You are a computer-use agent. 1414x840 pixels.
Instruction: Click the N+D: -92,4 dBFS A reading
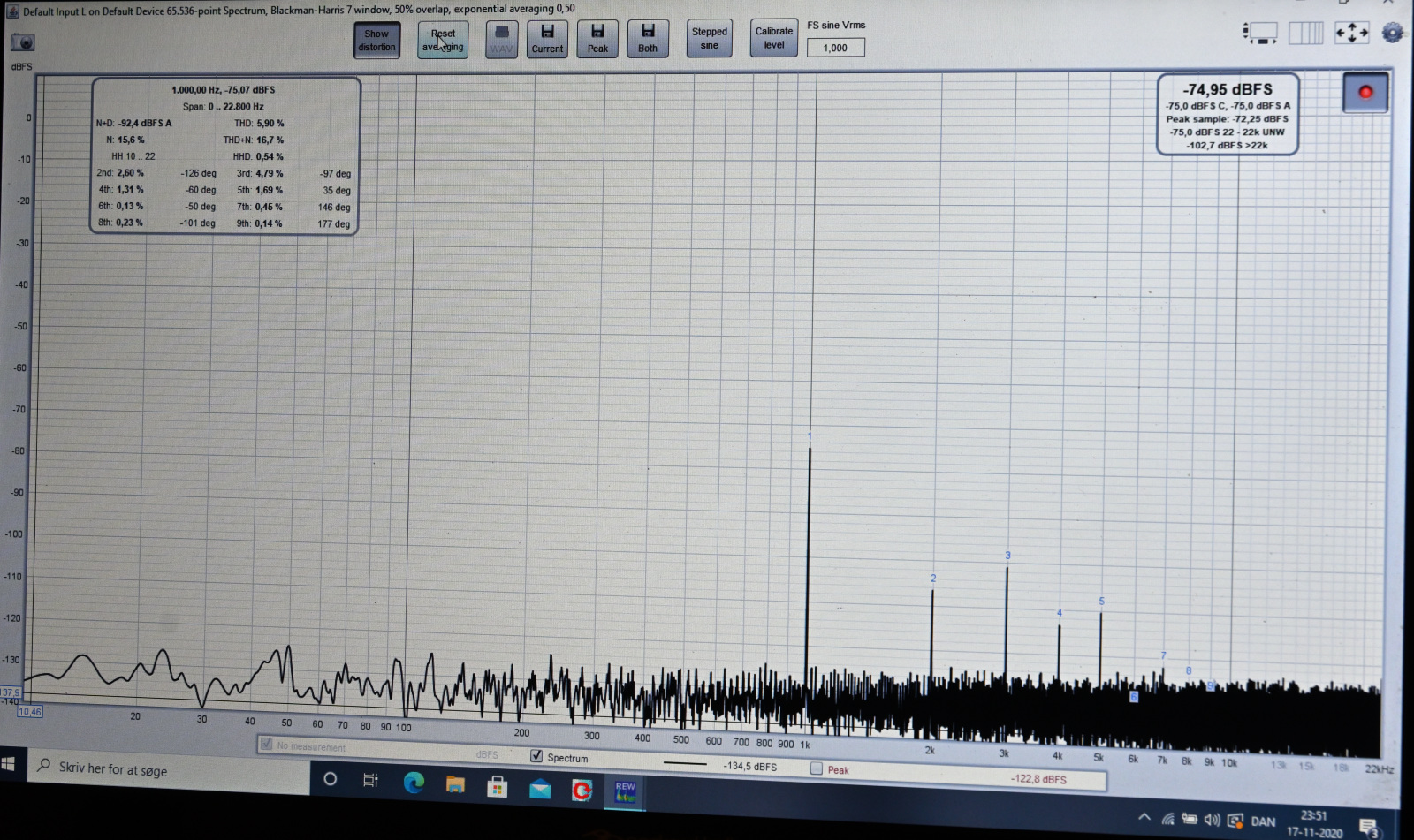134,124
